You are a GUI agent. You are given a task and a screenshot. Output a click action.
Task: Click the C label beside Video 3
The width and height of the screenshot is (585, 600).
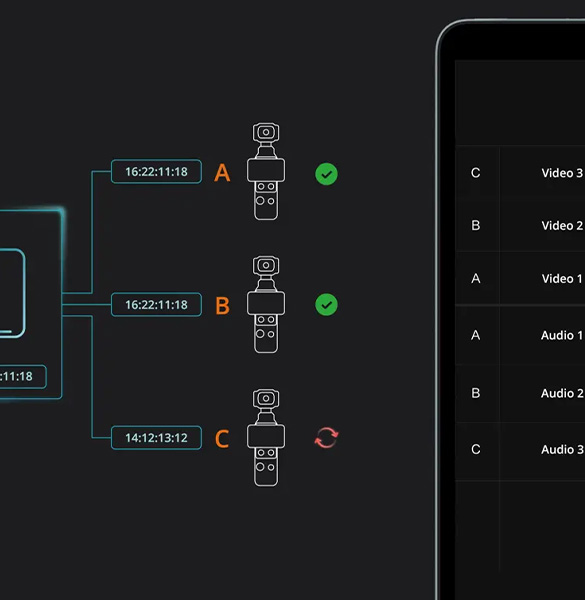tap(476, 173)
